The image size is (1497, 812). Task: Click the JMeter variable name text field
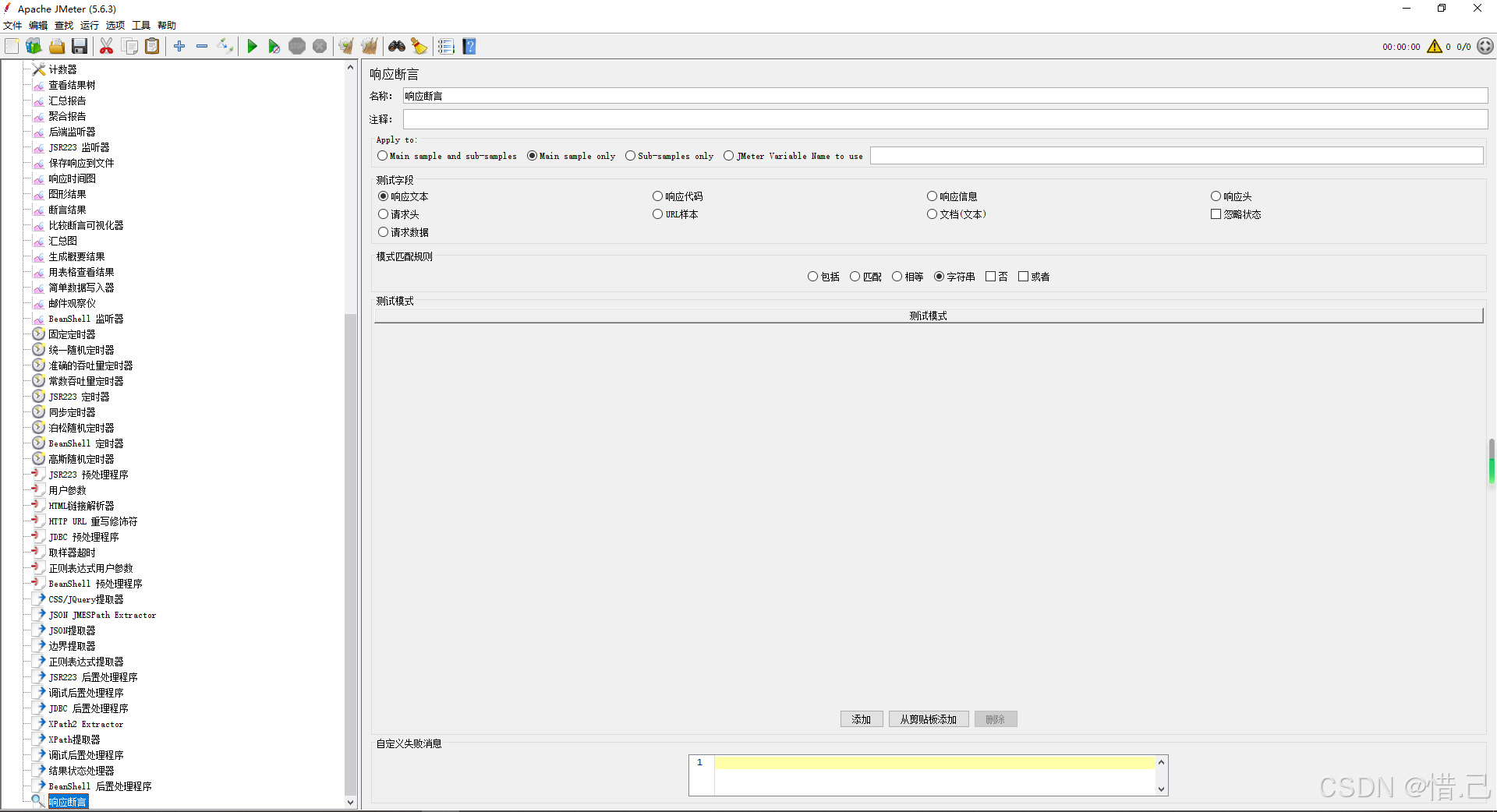[1177, 156]
